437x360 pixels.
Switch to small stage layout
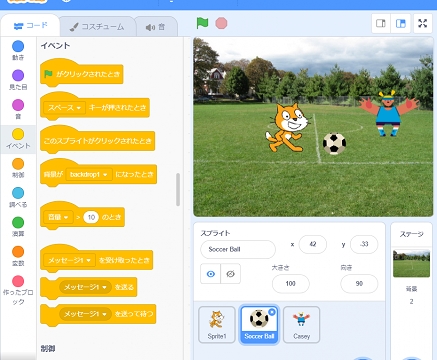(381, 23)
